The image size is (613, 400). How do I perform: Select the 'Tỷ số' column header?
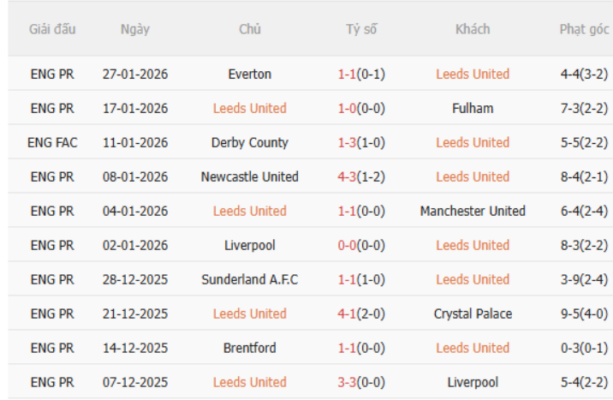tap(361, 29)
